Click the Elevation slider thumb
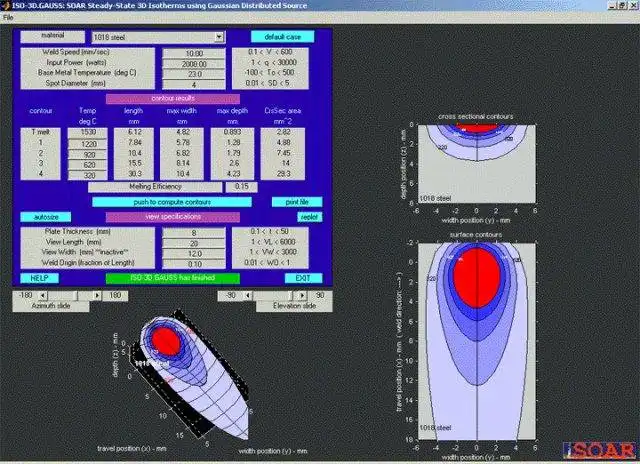Viewport: 640px width, 464px height. click(x=290, y=295)
